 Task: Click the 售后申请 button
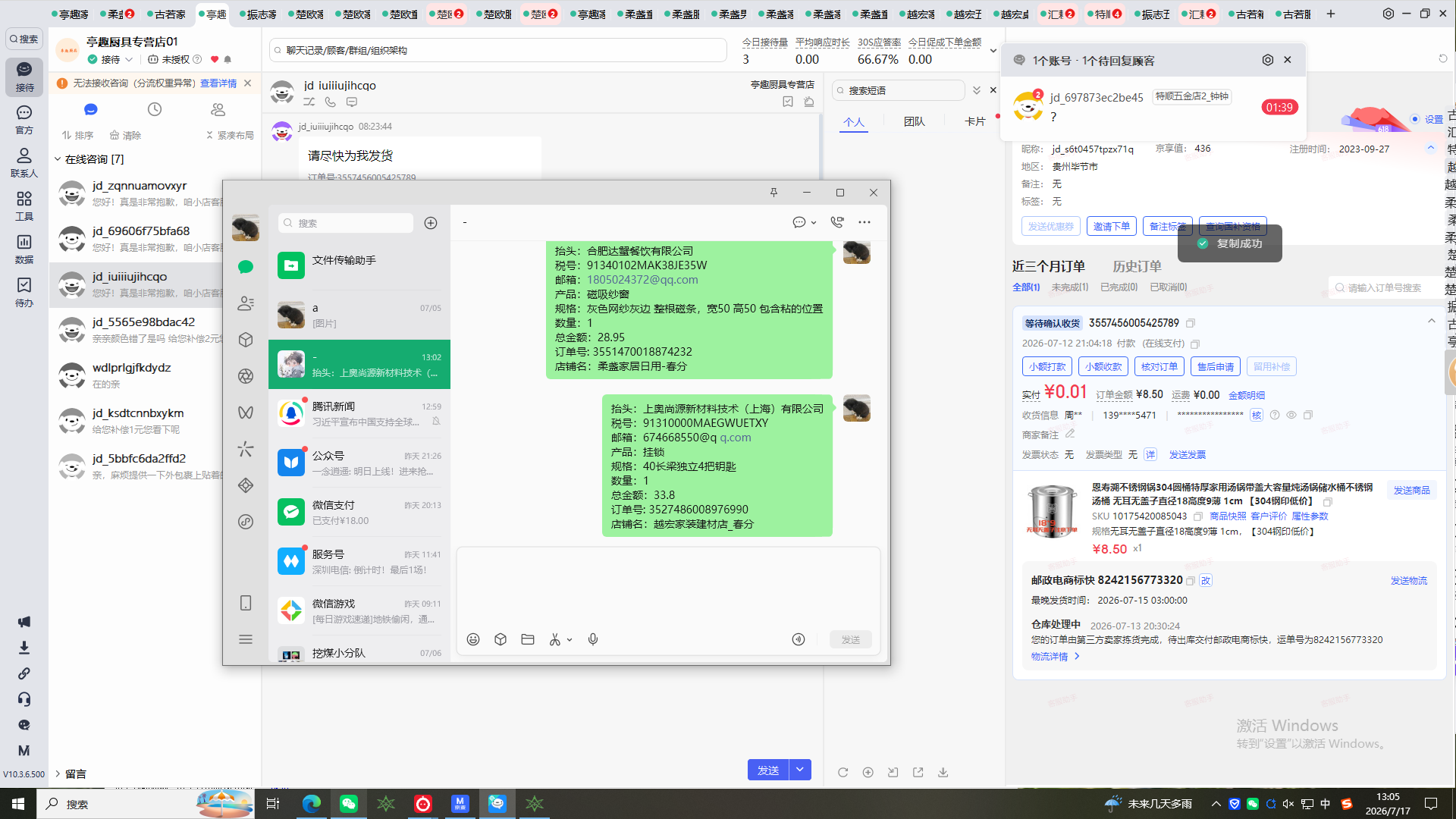(1216, 366)
